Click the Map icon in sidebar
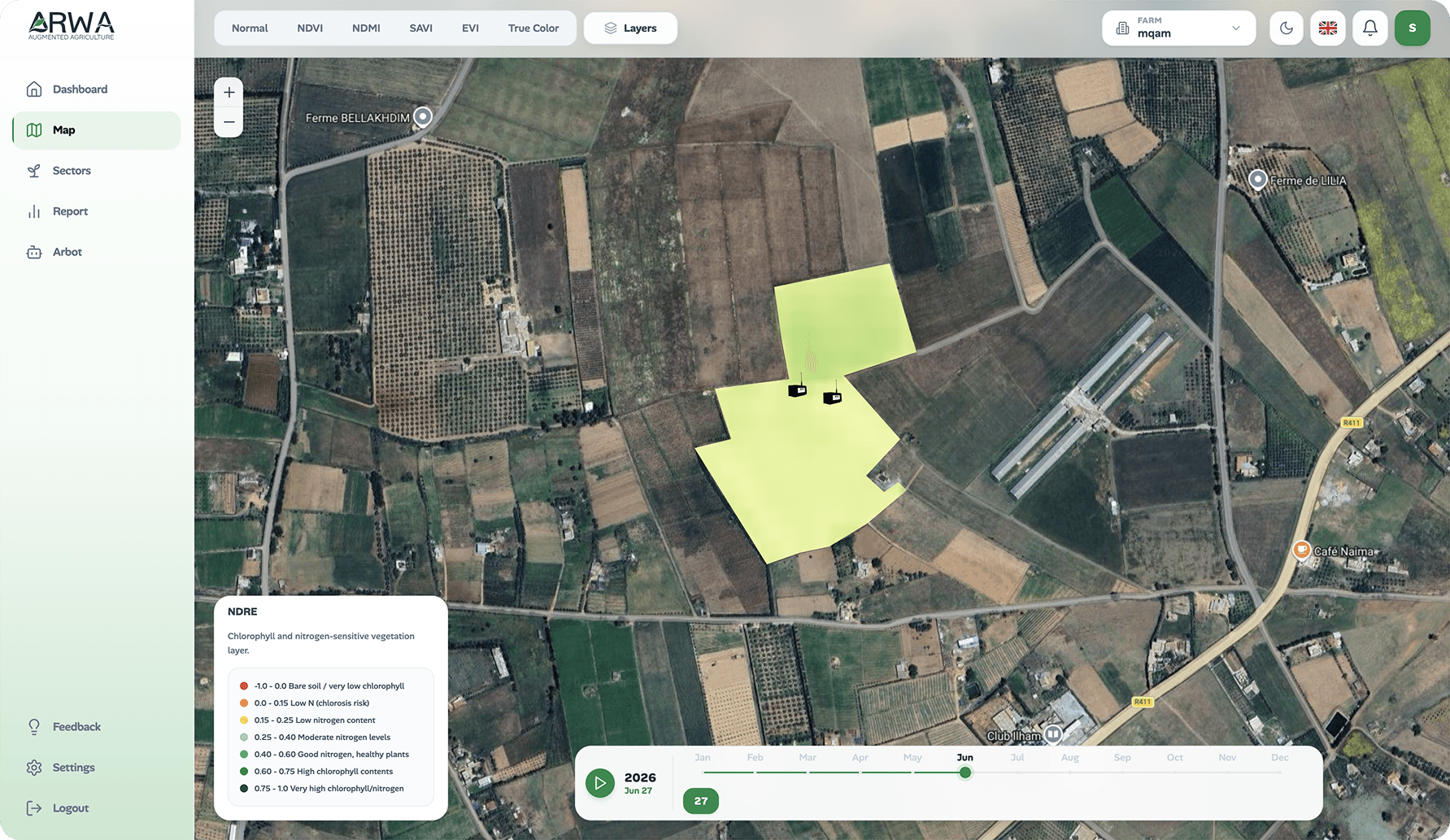The image size is (1450, 840). pos(34,130)
